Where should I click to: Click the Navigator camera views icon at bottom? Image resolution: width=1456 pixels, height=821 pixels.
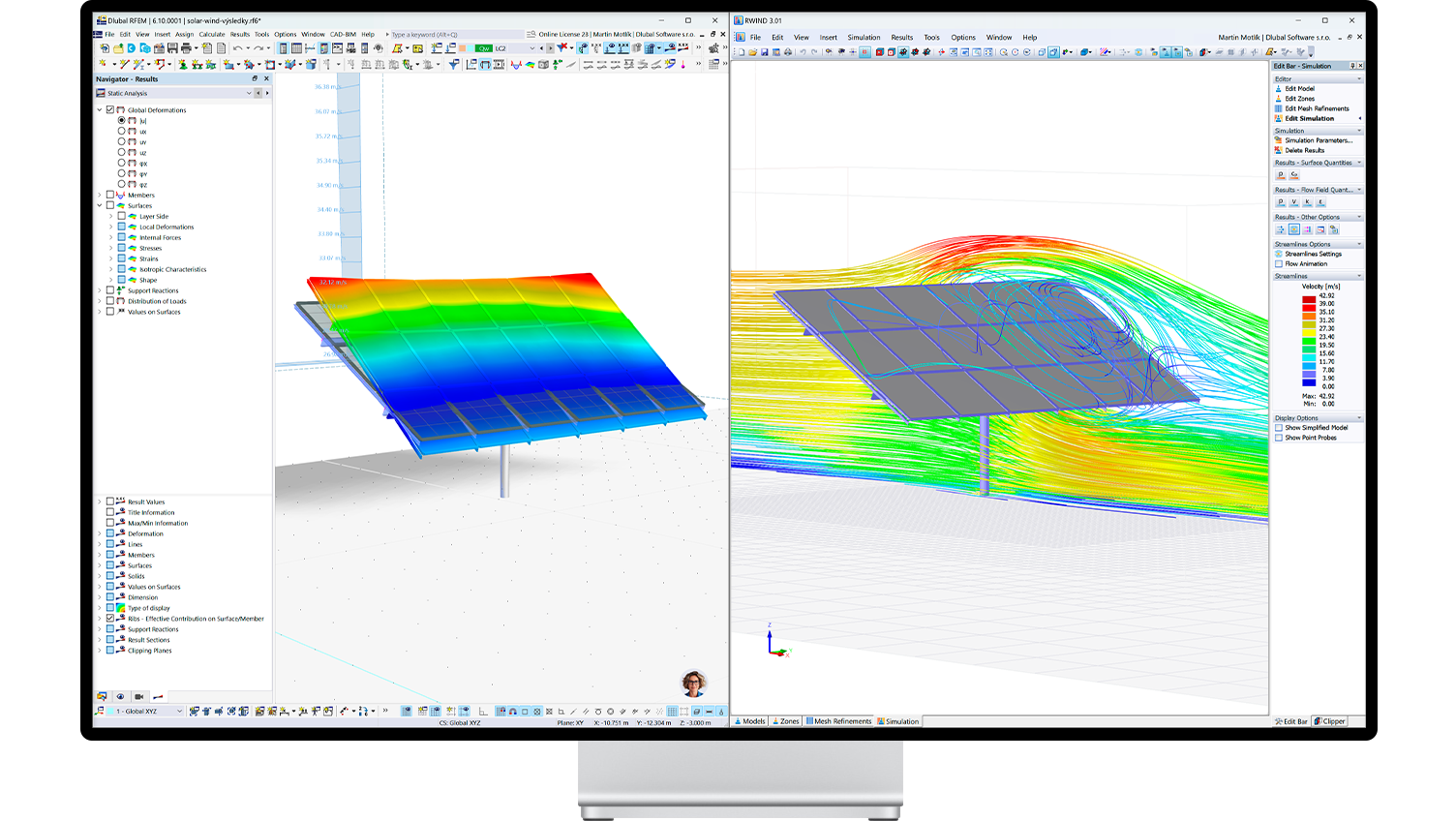[x=138, y=696]
